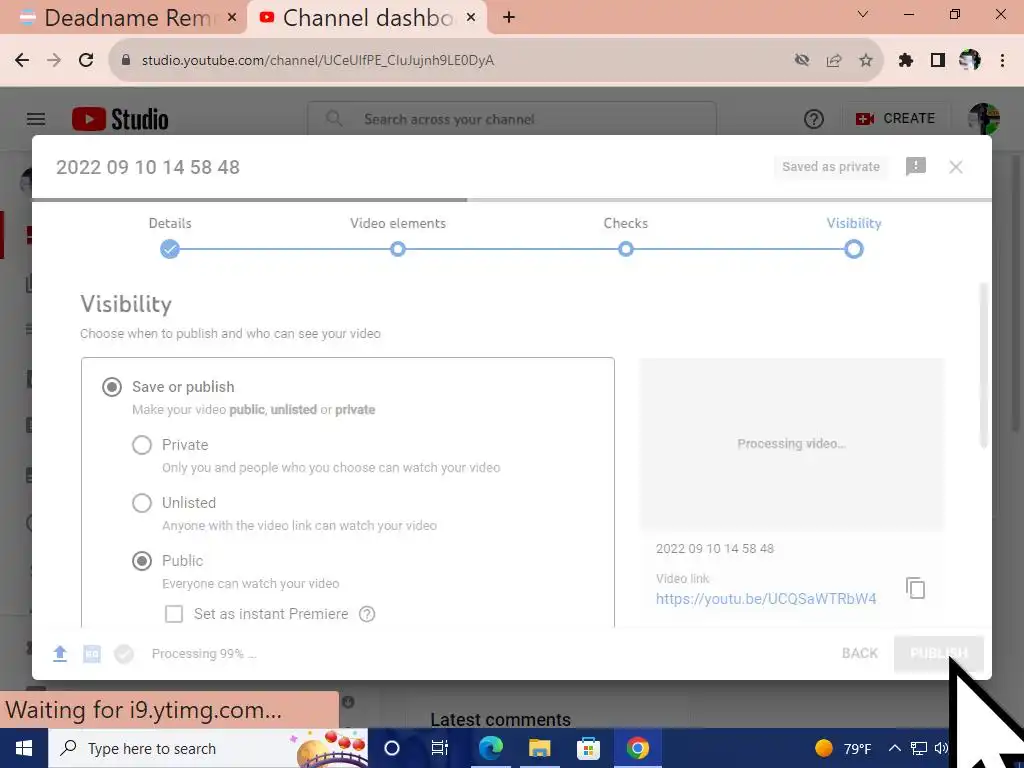Toggle the browser side panel icon
The height and width of the screenshot is (768, 1024).
[x=938, y=60]
